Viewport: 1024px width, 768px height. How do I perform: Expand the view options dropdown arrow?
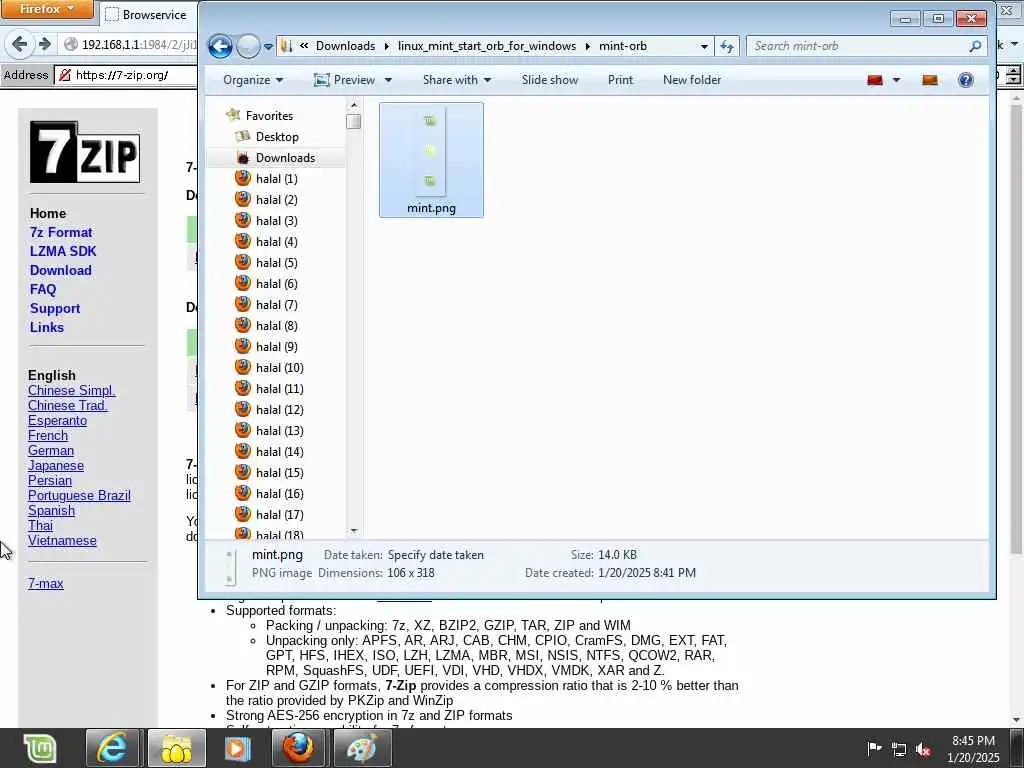897,80
